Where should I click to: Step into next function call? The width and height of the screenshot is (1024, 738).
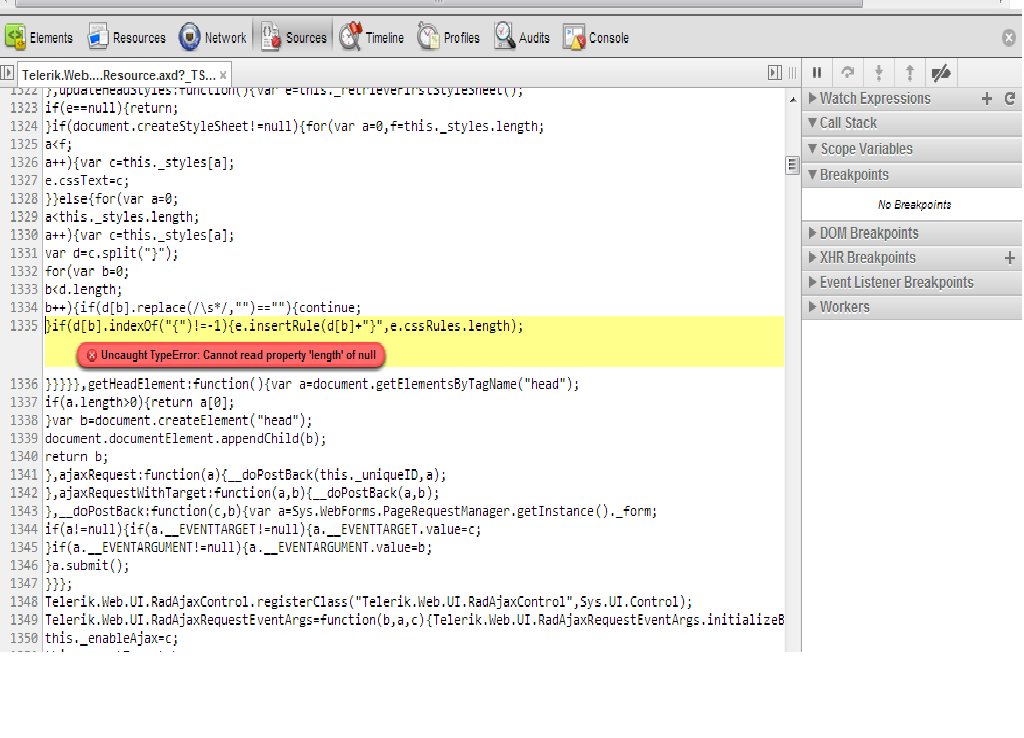879,72
